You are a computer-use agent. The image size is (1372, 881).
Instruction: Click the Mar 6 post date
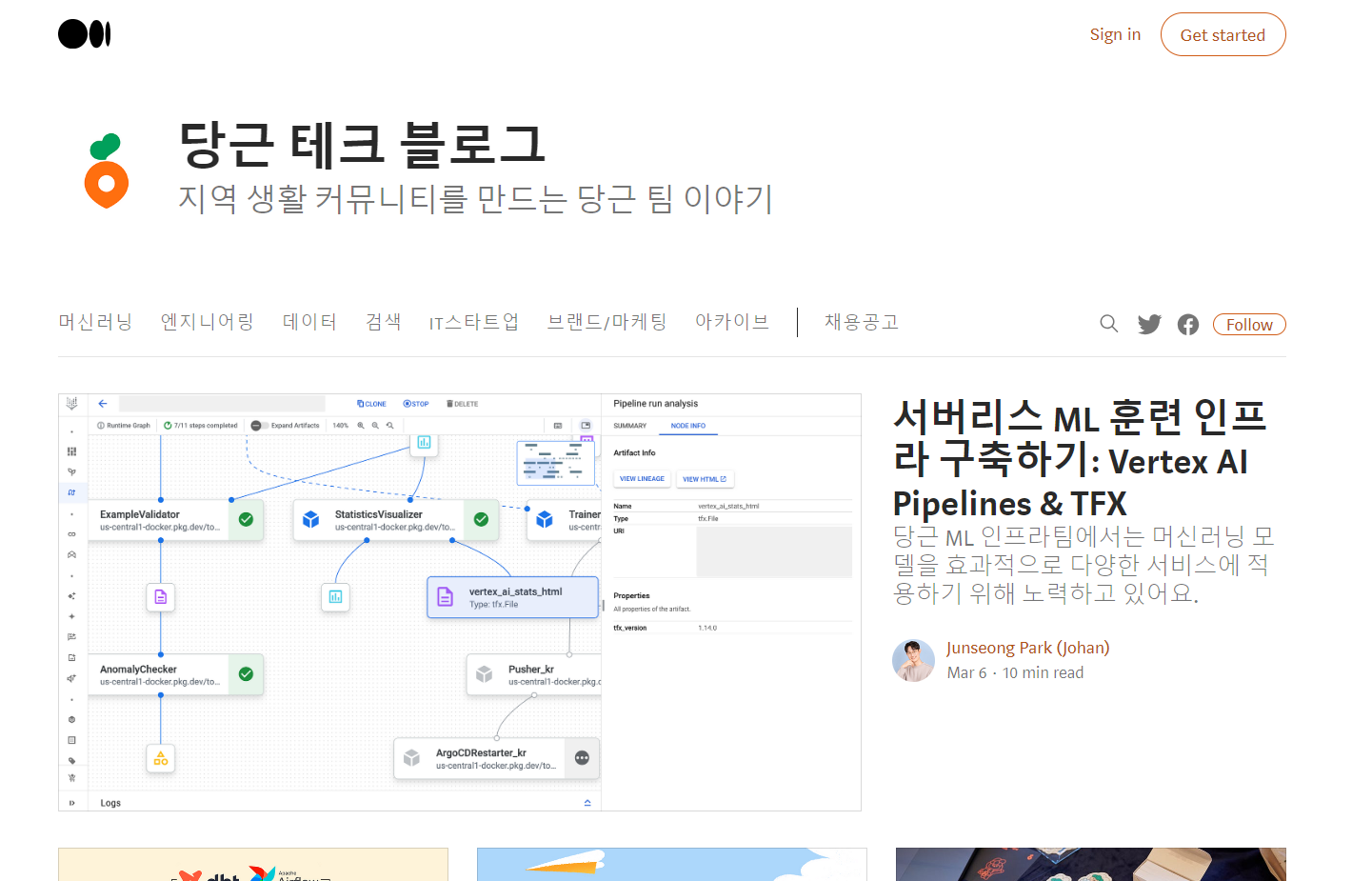coord(967,672)
